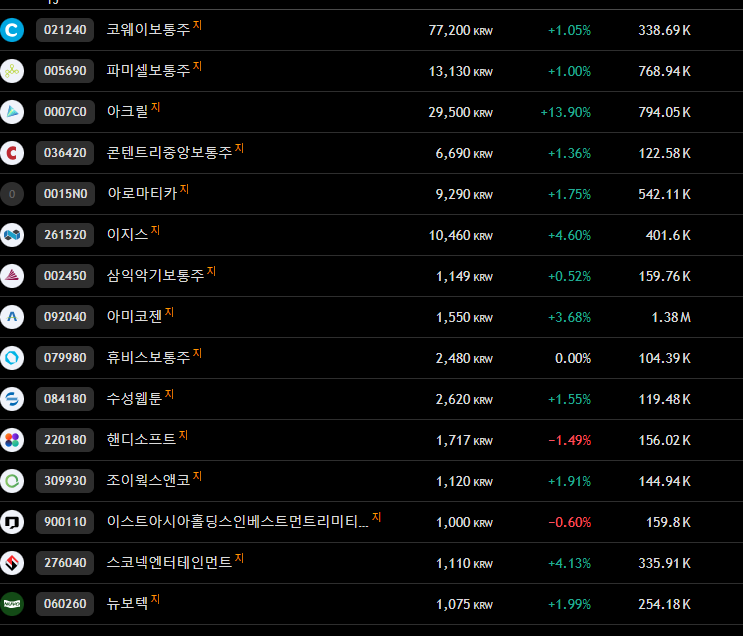Click the 수성웹툰 logo icon
Screen dimensions: 743x636
12,399
